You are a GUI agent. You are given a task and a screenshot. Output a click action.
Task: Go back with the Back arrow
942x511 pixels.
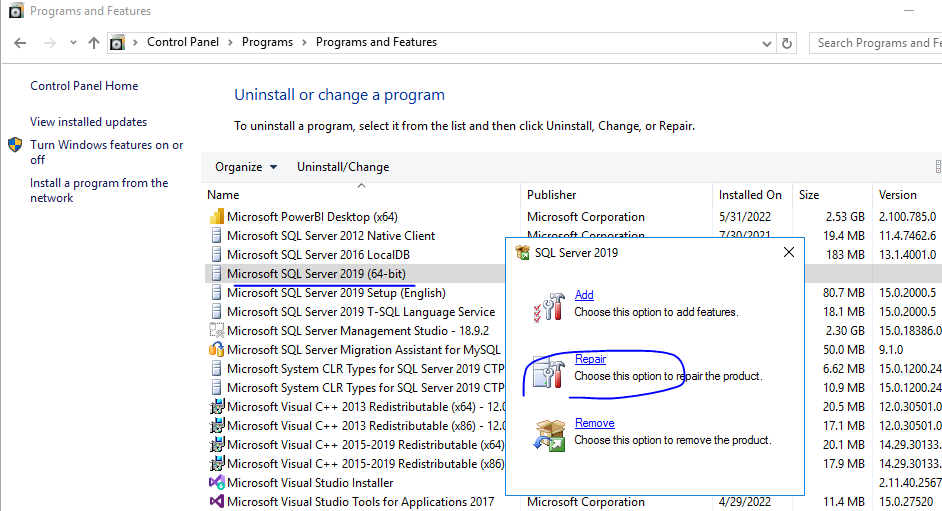coord(20,43)
